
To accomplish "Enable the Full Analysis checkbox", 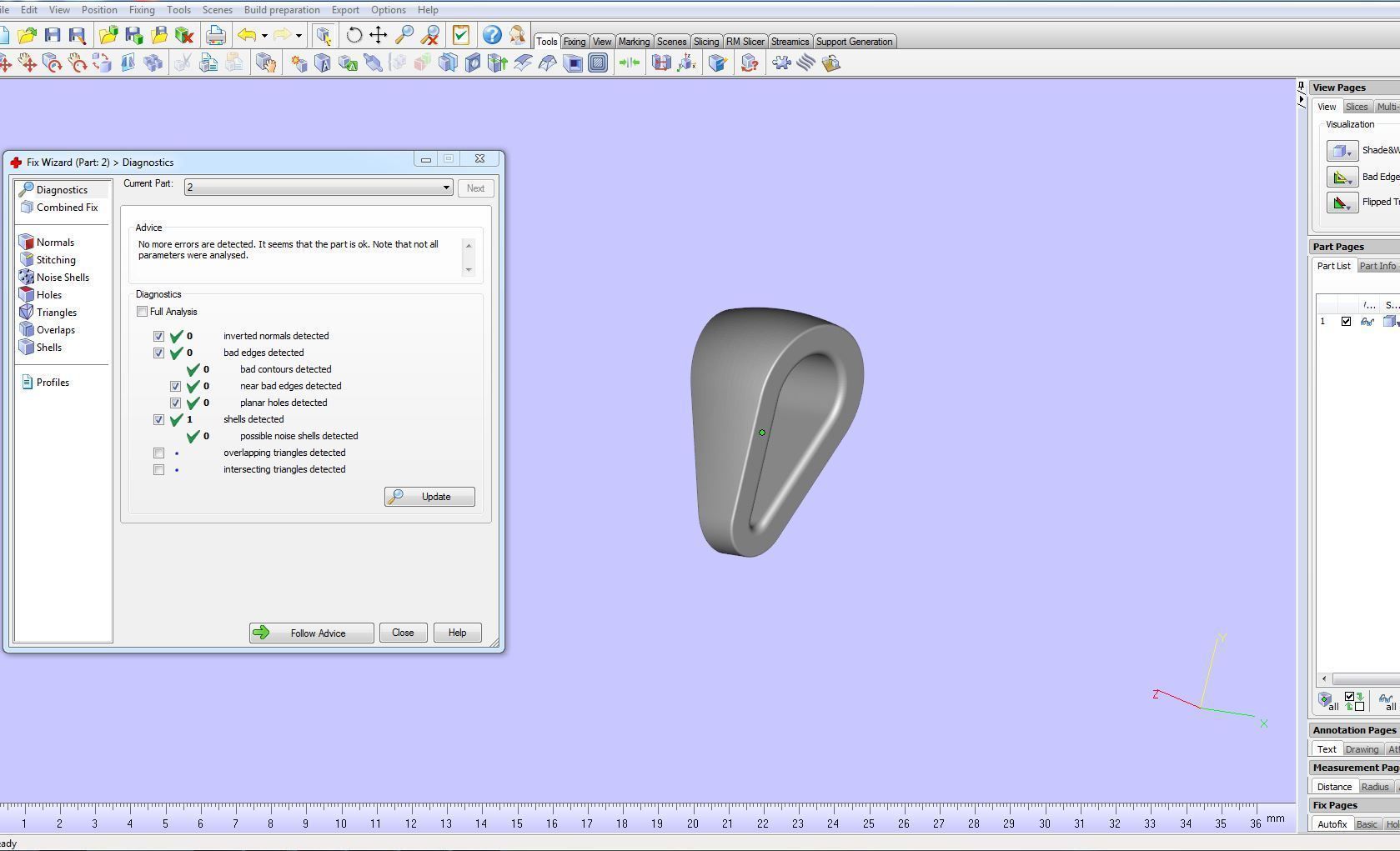I will (143, 312).
